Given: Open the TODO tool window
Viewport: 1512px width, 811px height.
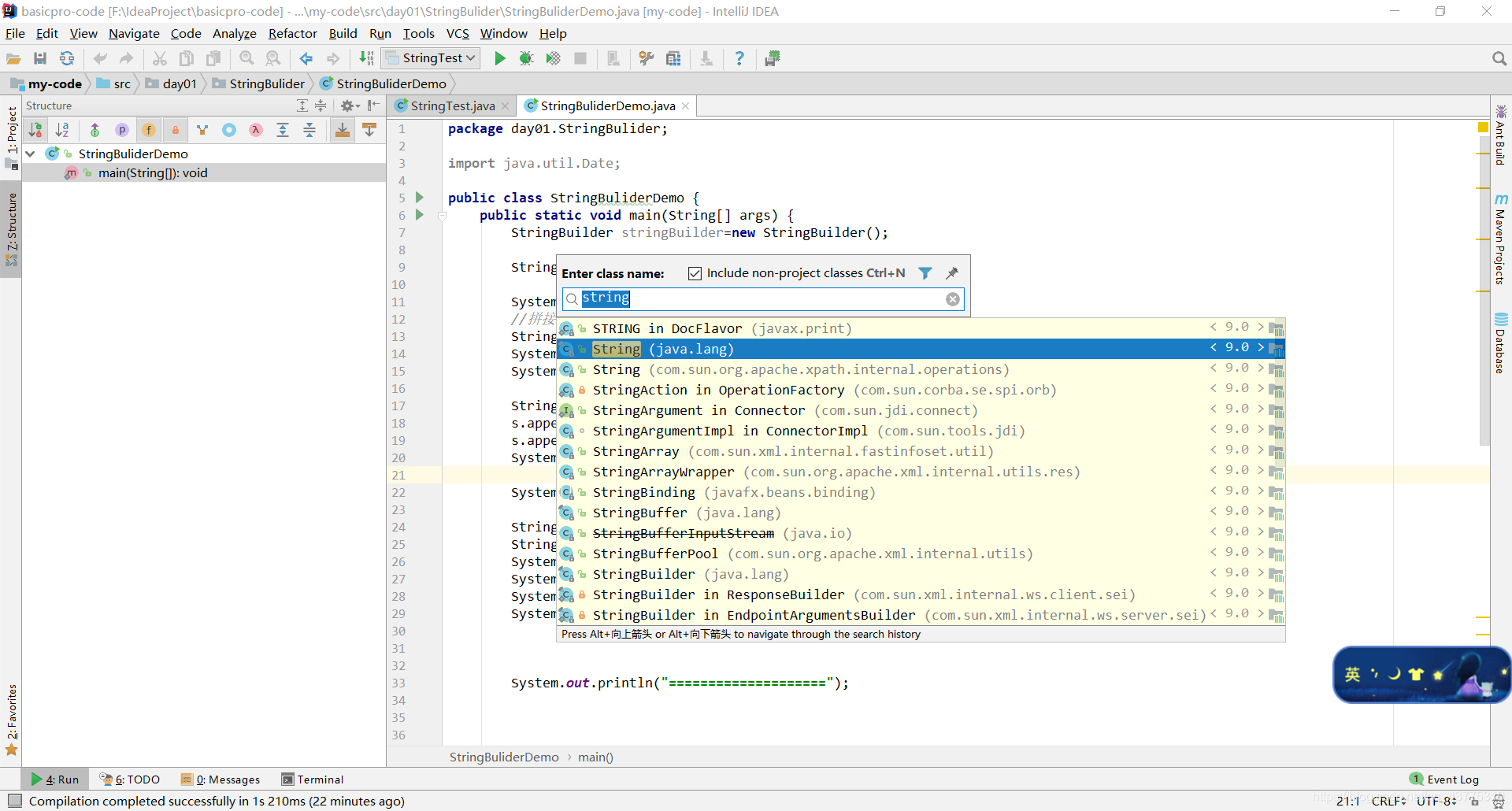Looking at the screenshot, I should click(130, 780).
